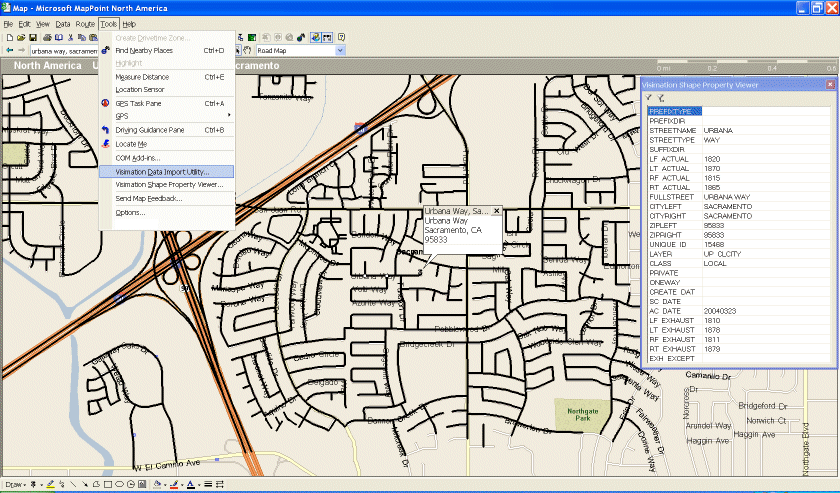Screen dimensions: 840x493
Task: Click the Line Style icon in Draw toolbar
Action: click(208, 484)
